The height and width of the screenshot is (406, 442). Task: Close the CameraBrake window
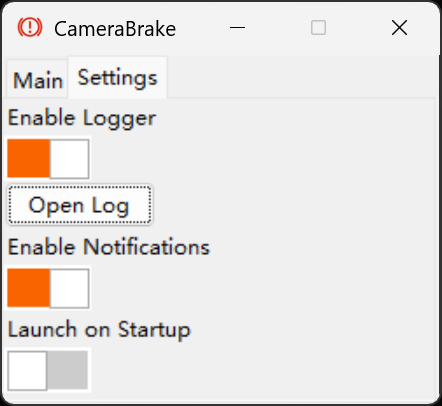(399, 27)
